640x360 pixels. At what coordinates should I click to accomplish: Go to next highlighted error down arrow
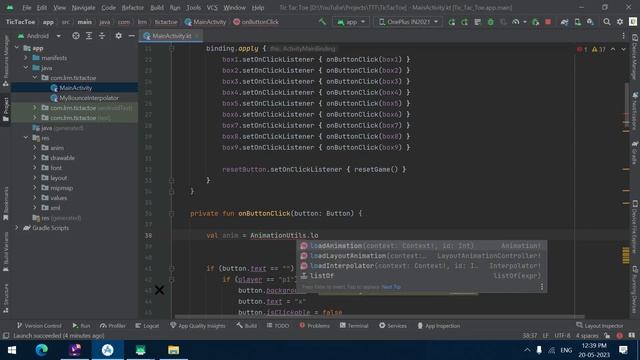[x=623, y=49]
